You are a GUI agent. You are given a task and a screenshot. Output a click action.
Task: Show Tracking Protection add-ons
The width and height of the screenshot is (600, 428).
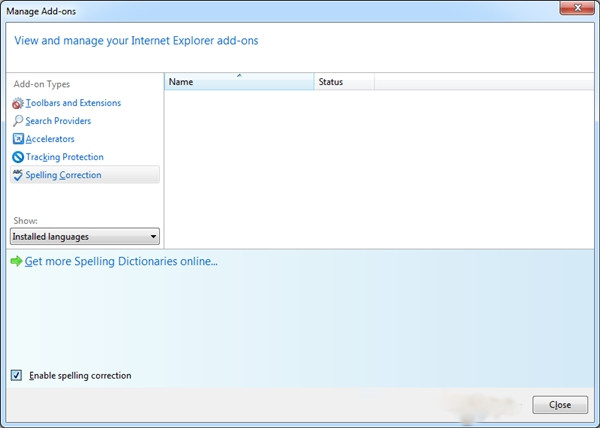(x=64, y=157)
